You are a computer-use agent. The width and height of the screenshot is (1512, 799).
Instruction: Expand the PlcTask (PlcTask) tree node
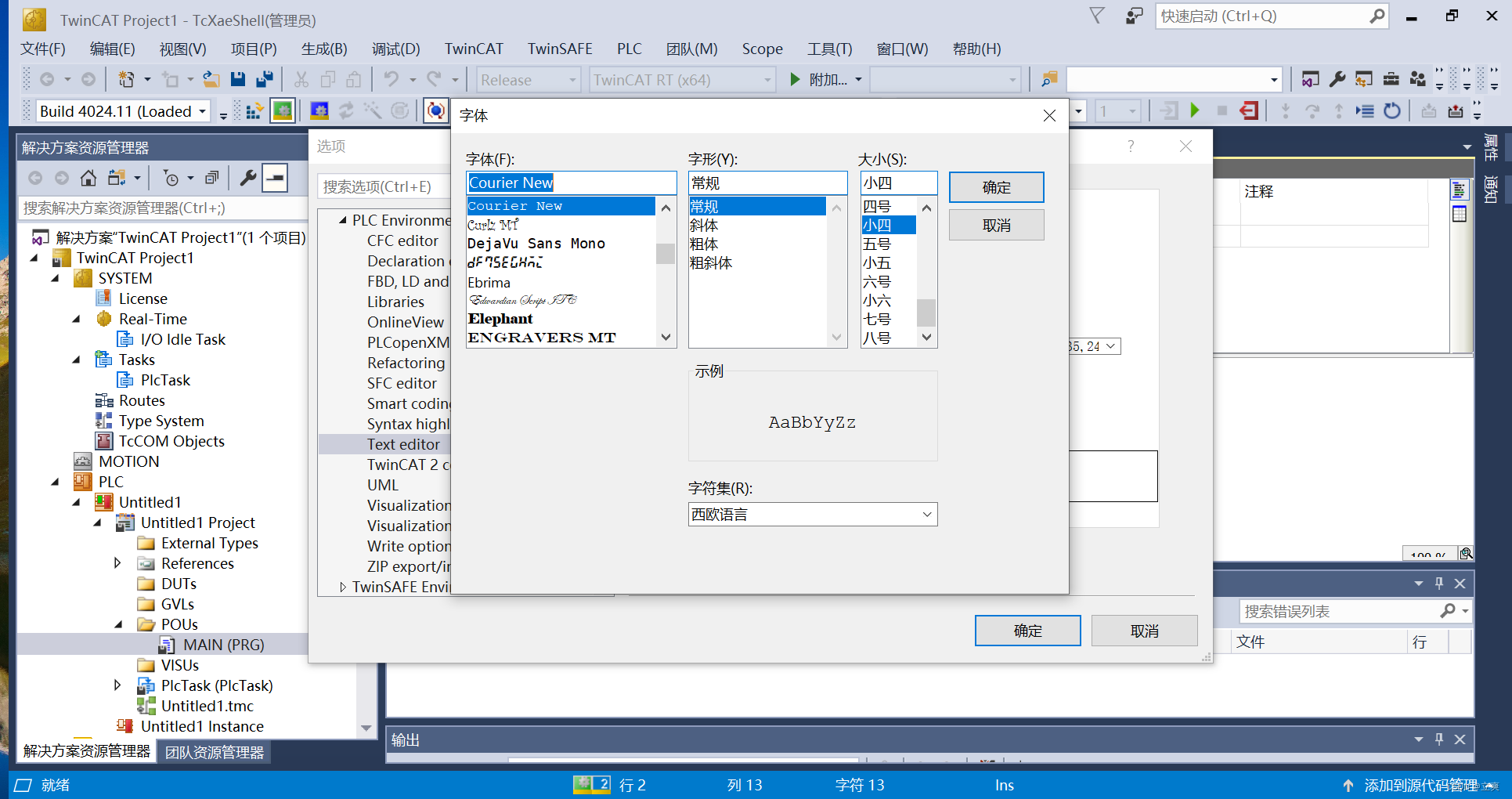pyautogui.click(x=117, y=685)
